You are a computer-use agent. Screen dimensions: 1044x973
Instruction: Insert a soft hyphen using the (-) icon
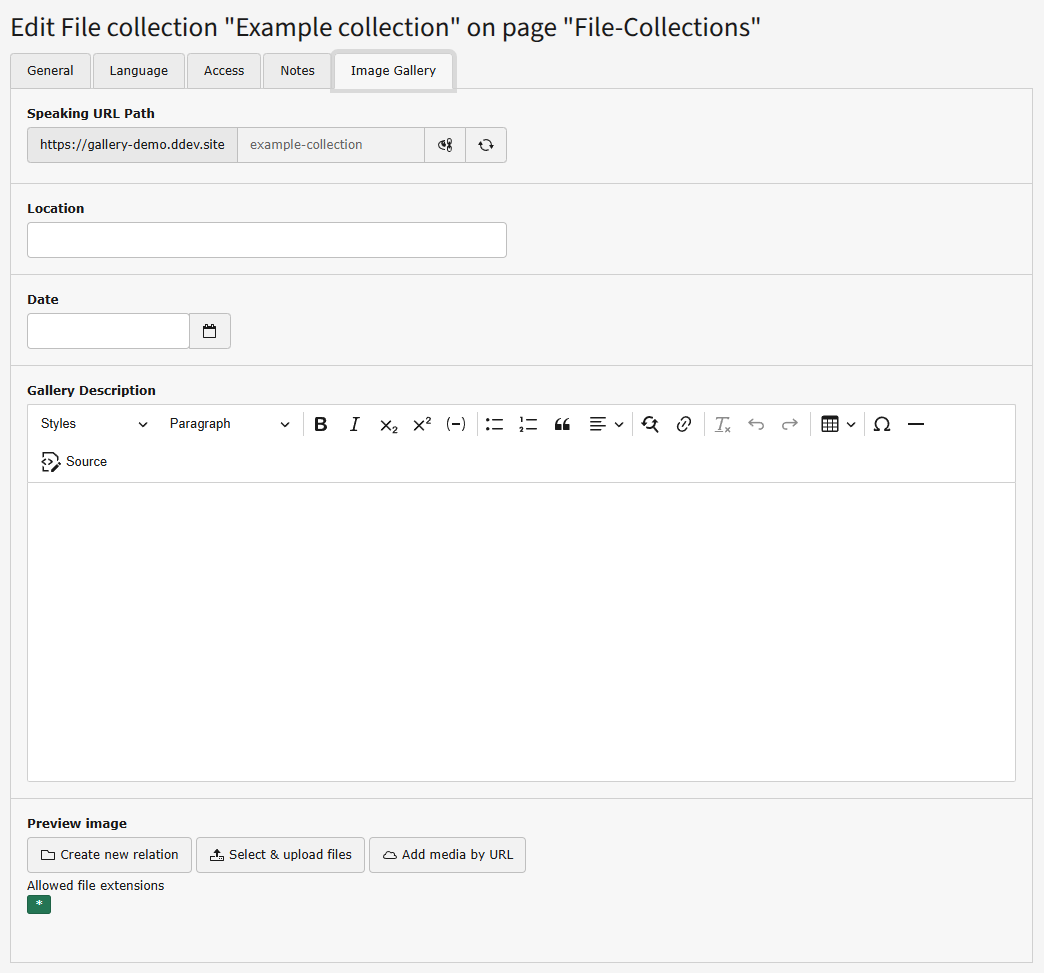(x=455, y=424)
